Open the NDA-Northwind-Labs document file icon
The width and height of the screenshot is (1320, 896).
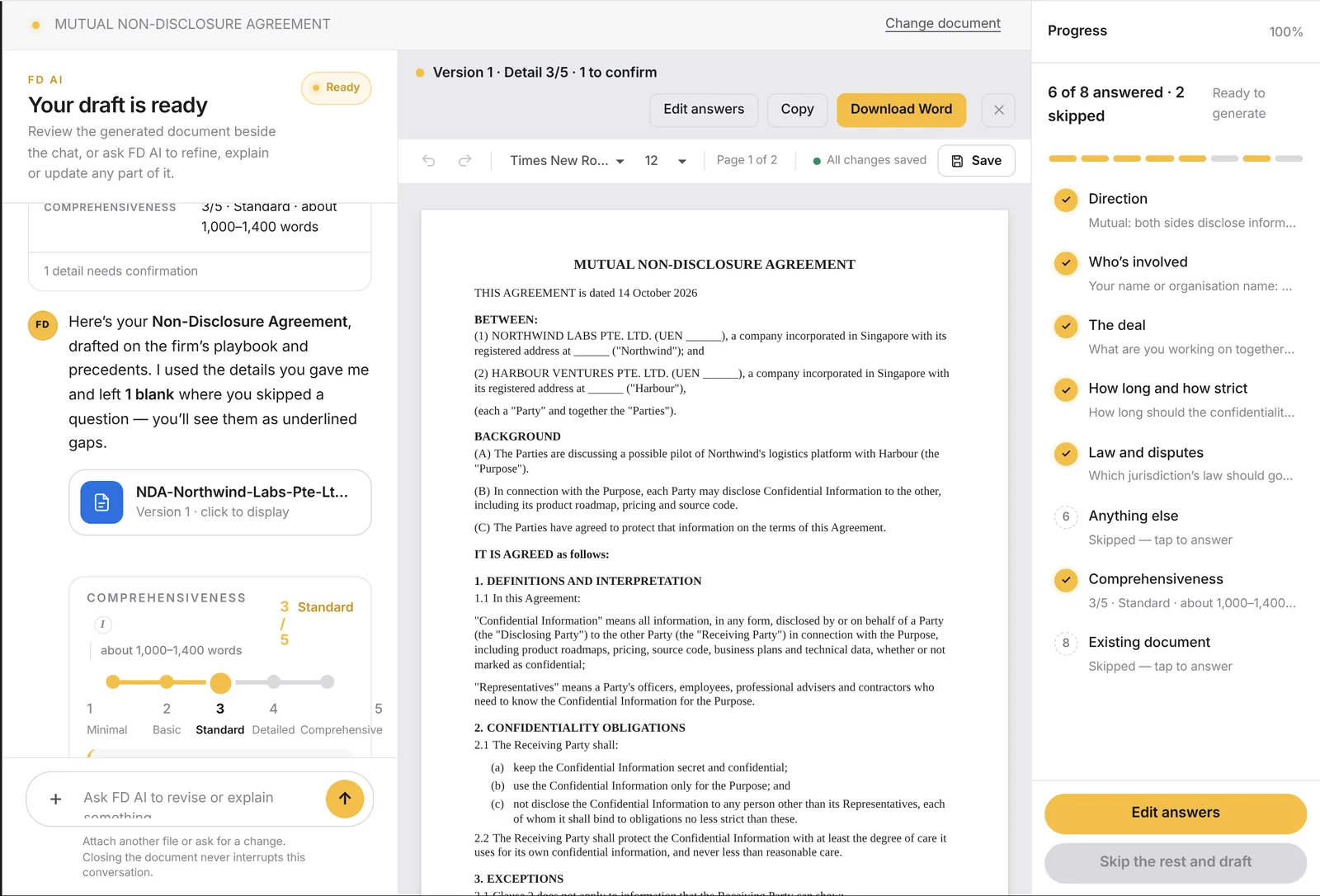(x=101, y=502)
